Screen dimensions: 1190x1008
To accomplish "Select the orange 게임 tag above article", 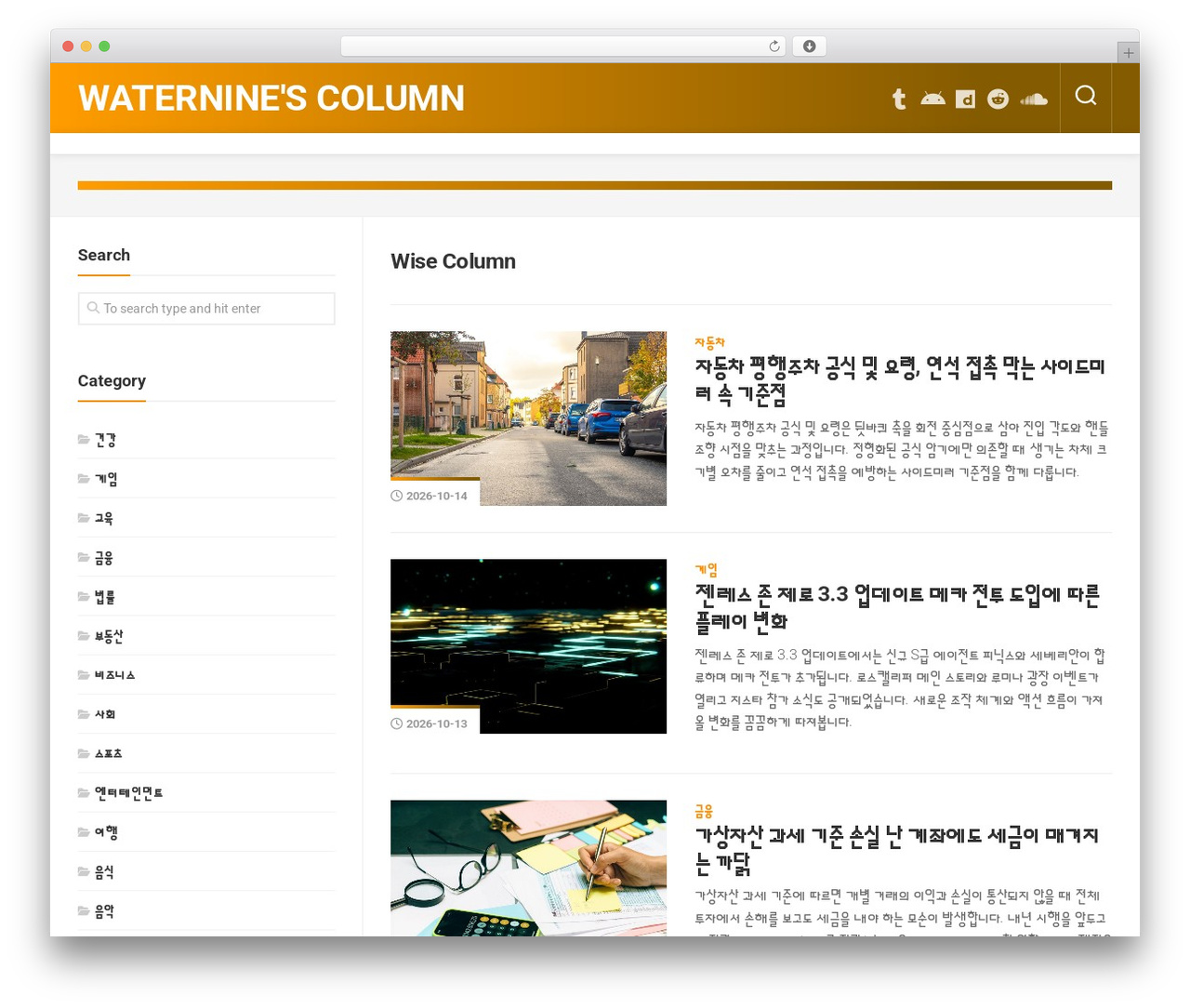I will [706, 570].
